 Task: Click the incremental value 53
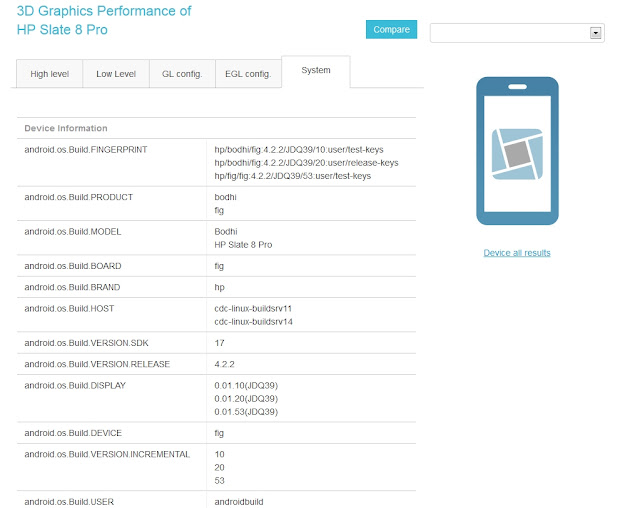click(x=219, y=481)
